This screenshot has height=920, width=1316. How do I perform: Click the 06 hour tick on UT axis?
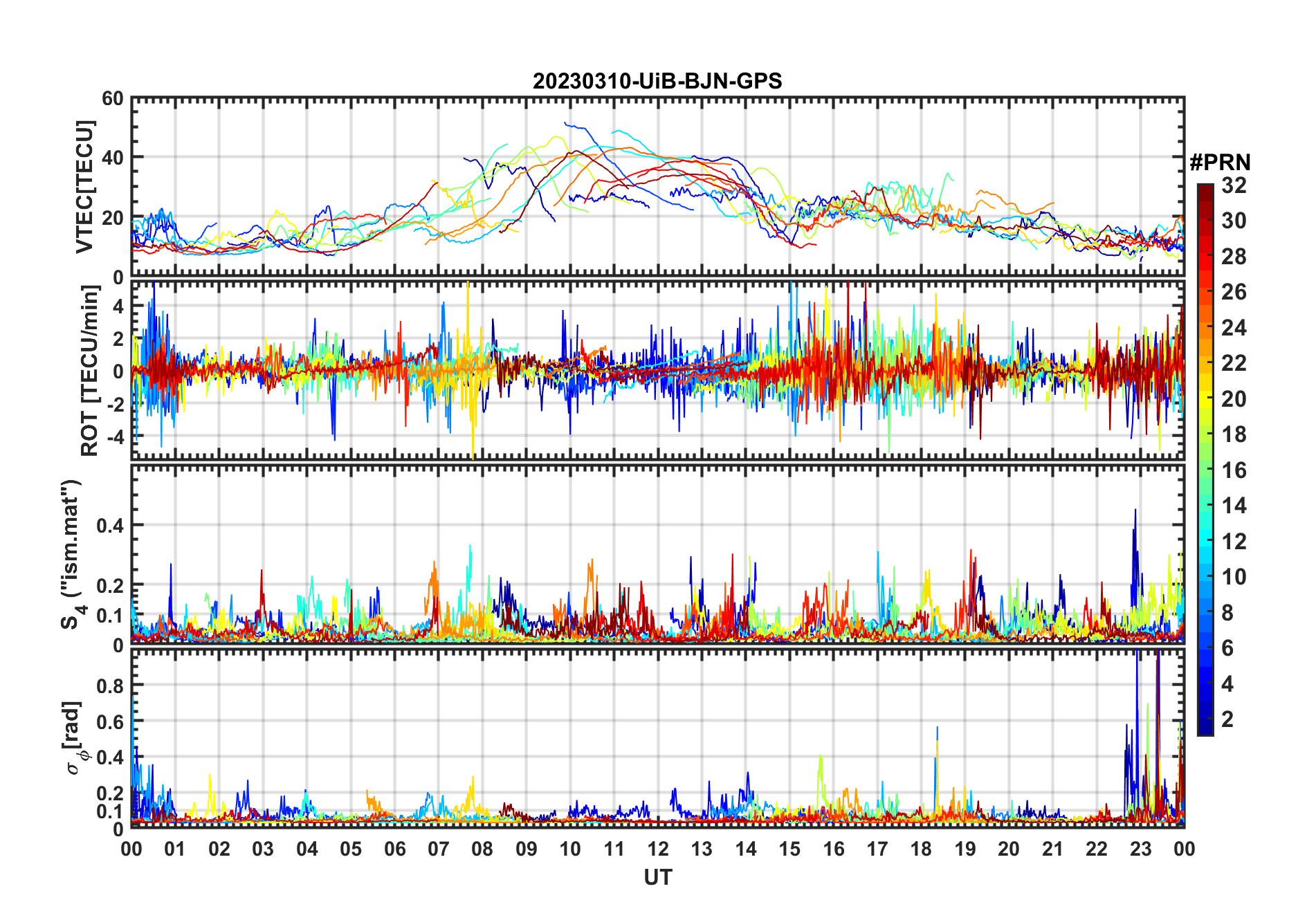point(395,849)
